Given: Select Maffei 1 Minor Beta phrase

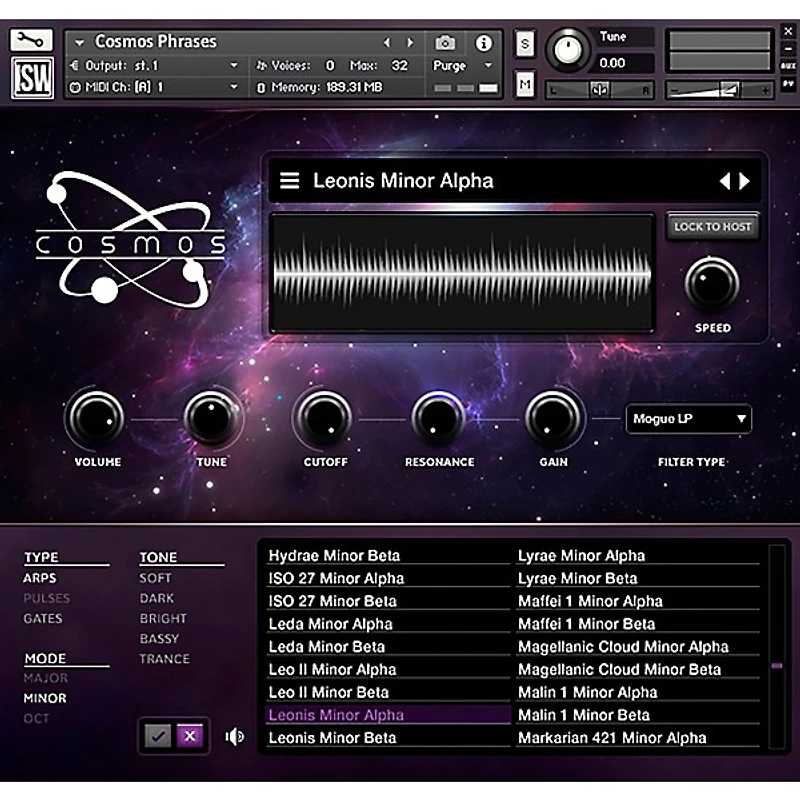Looking at the screenshot, I should pos(638,623).
